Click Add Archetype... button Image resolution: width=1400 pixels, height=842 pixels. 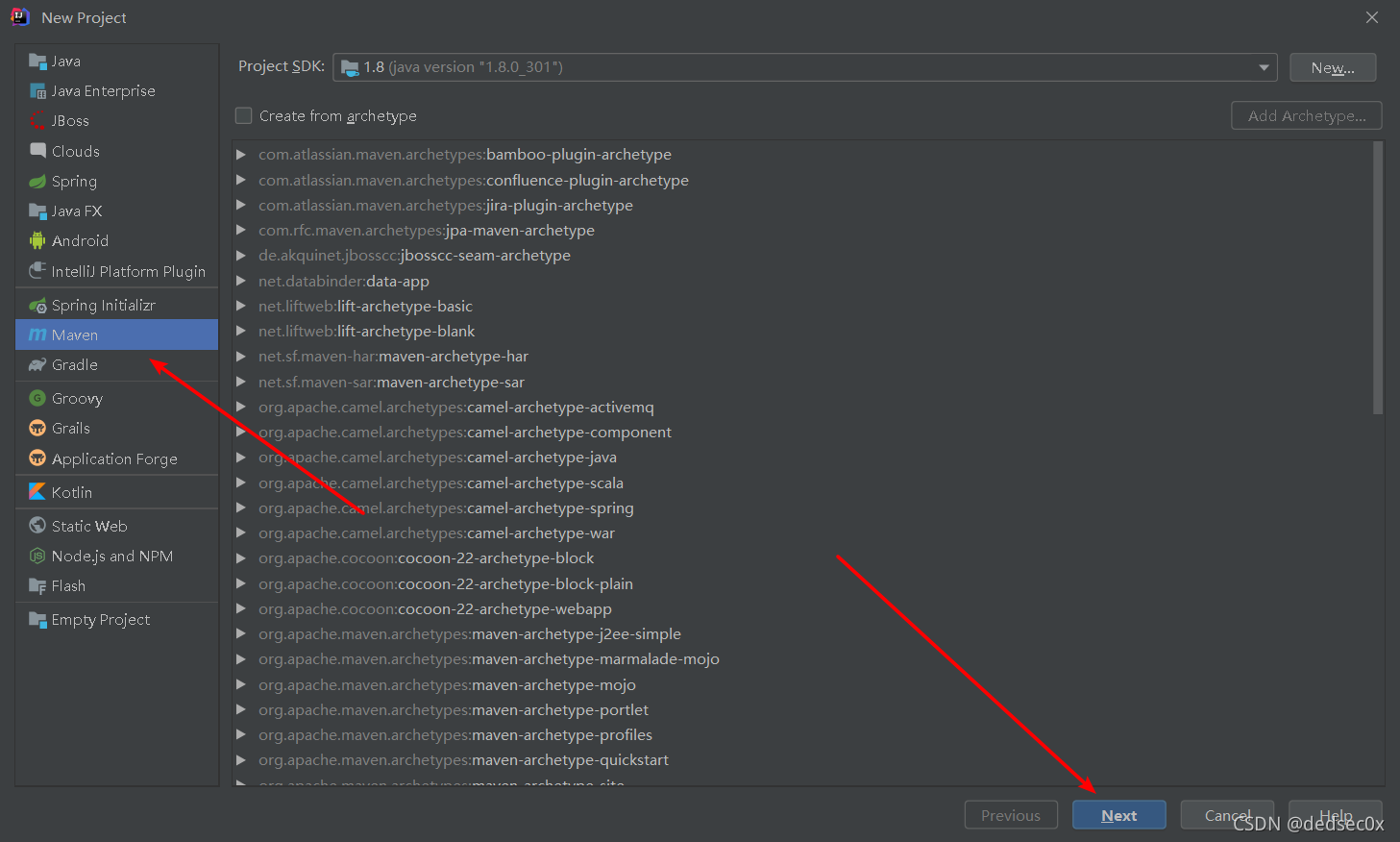point(1307,115)
